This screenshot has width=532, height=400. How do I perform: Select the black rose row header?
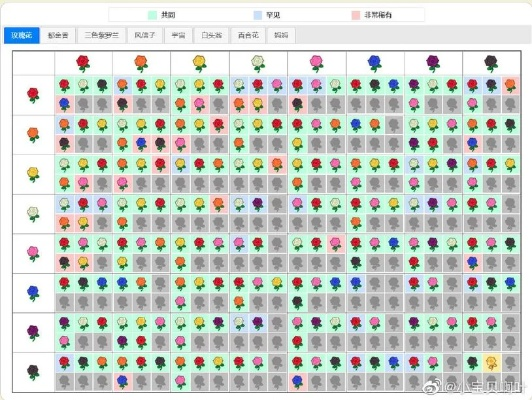click(33, 372)
